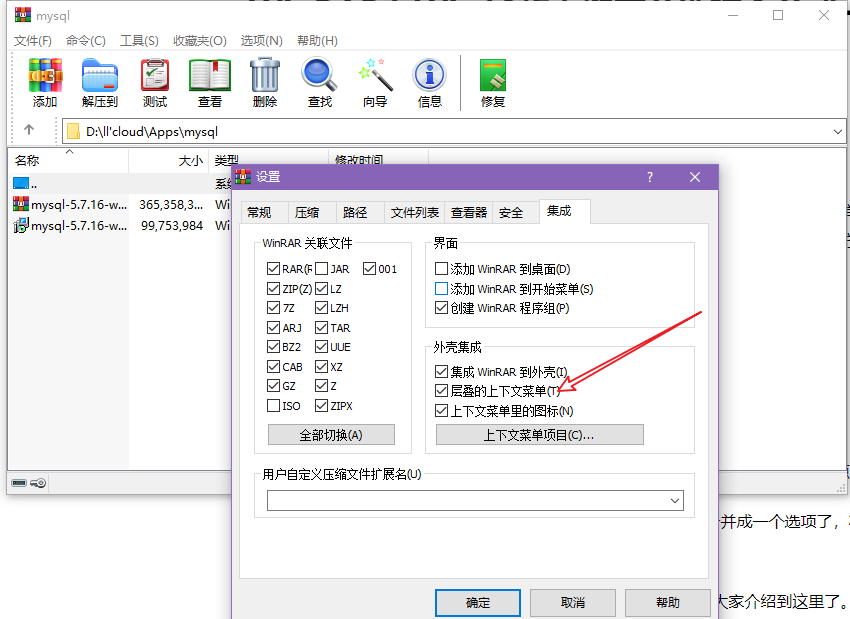Open the 收藏夹(O) menu
850x619 pixels.
199,41
